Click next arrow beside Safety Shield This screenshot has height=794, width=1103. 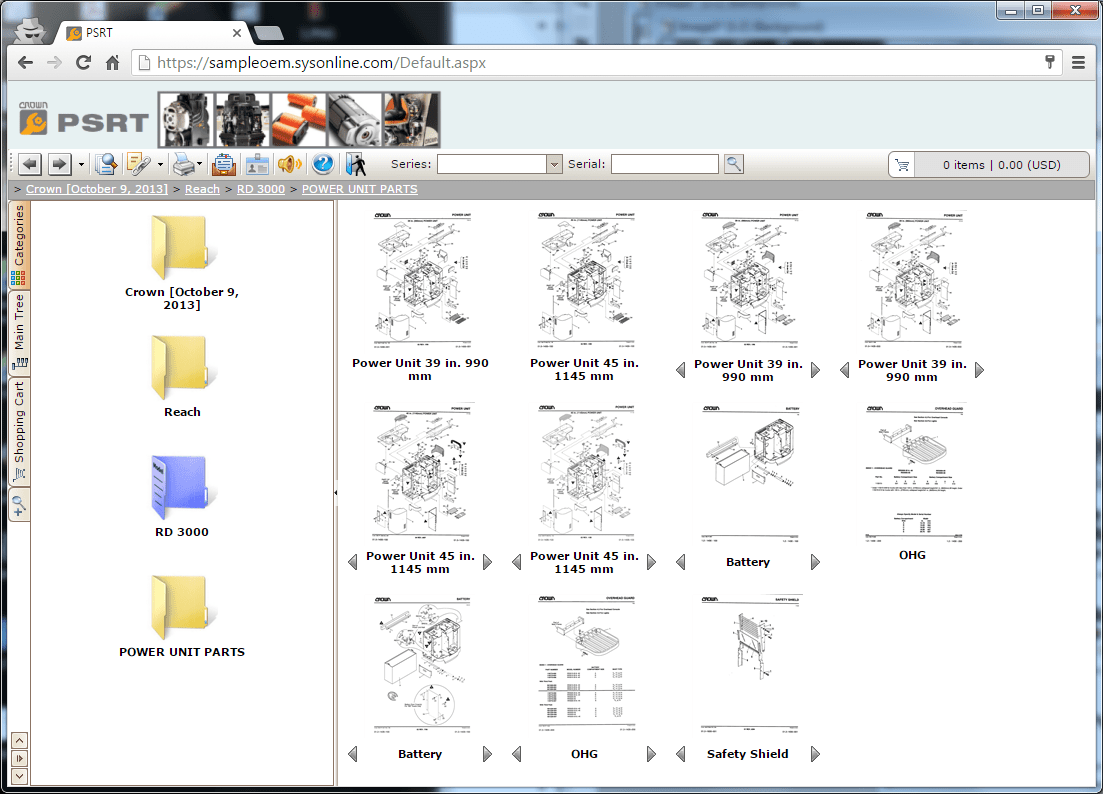click(x=815, y=754)
